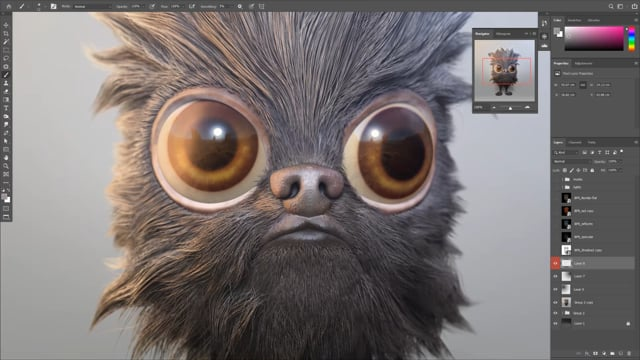Click the Navigator zoom in icon

pyautogui.click(x=527, y=107)
